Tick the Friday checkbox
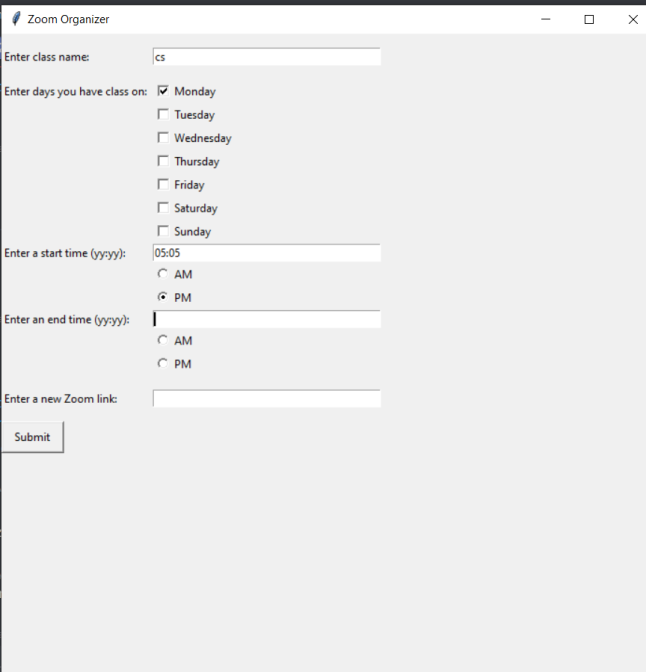646x672 pixels. click(x=163, y=184)
